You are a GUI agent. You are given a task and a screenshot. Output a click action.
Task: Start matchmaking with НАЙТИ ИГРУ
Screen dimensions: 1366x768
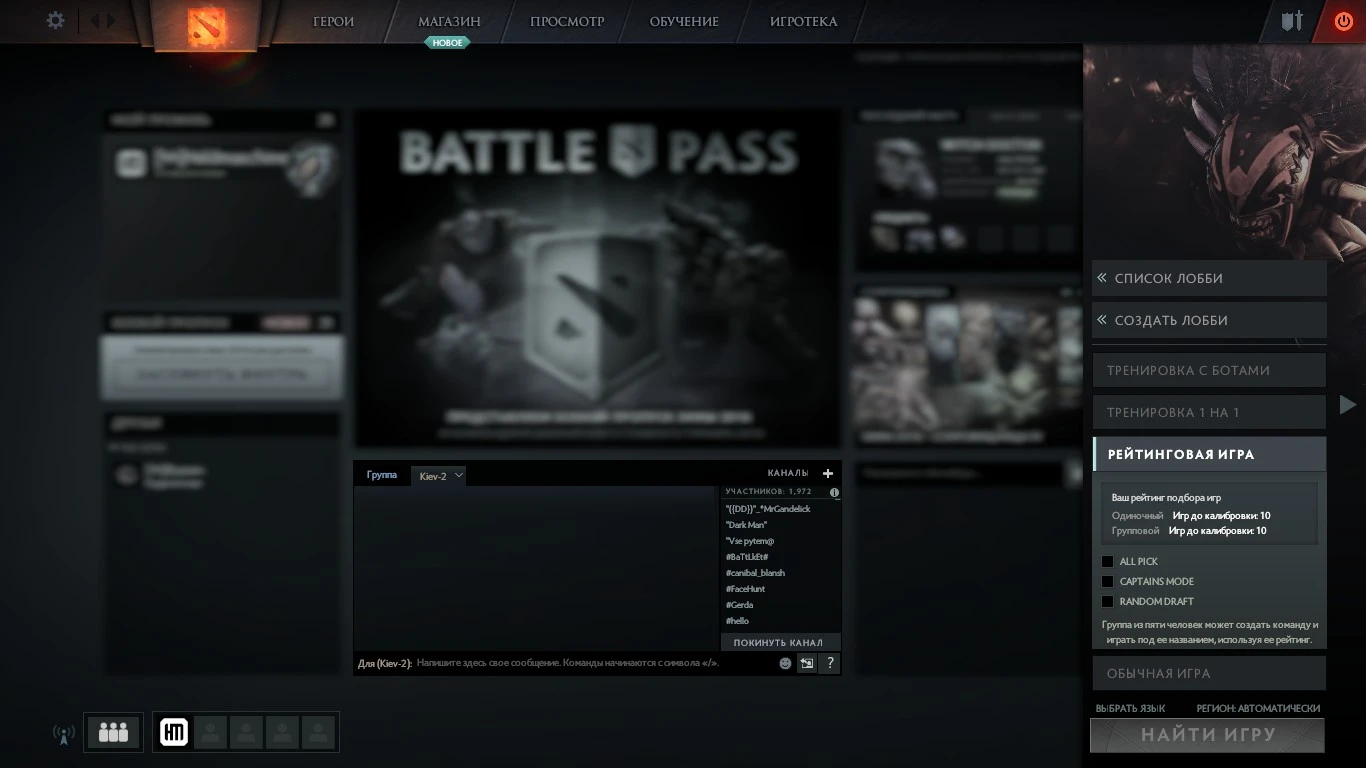point(1208,735)
